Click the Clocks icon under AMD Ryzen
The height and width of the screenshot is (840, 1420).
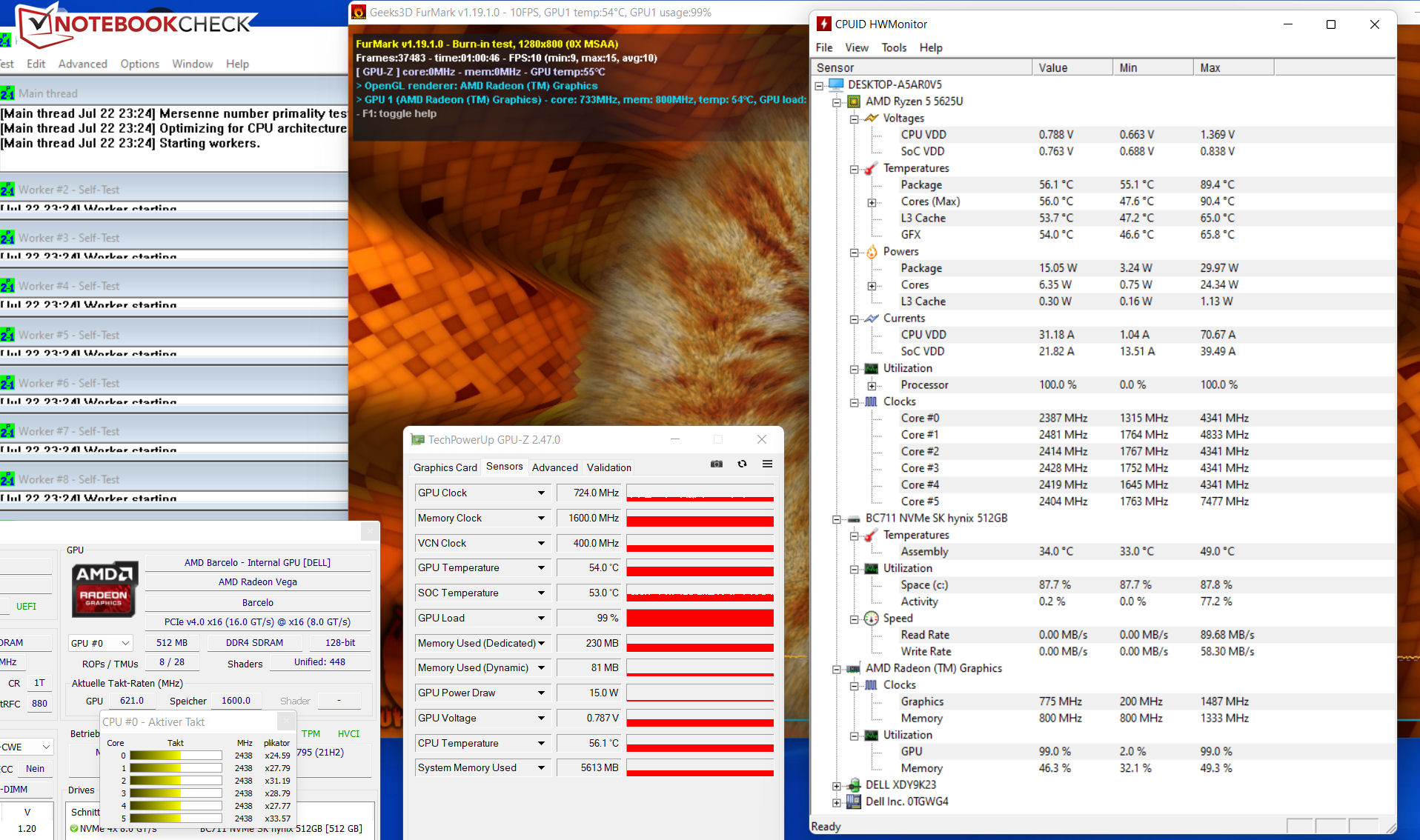pos(872,401)
